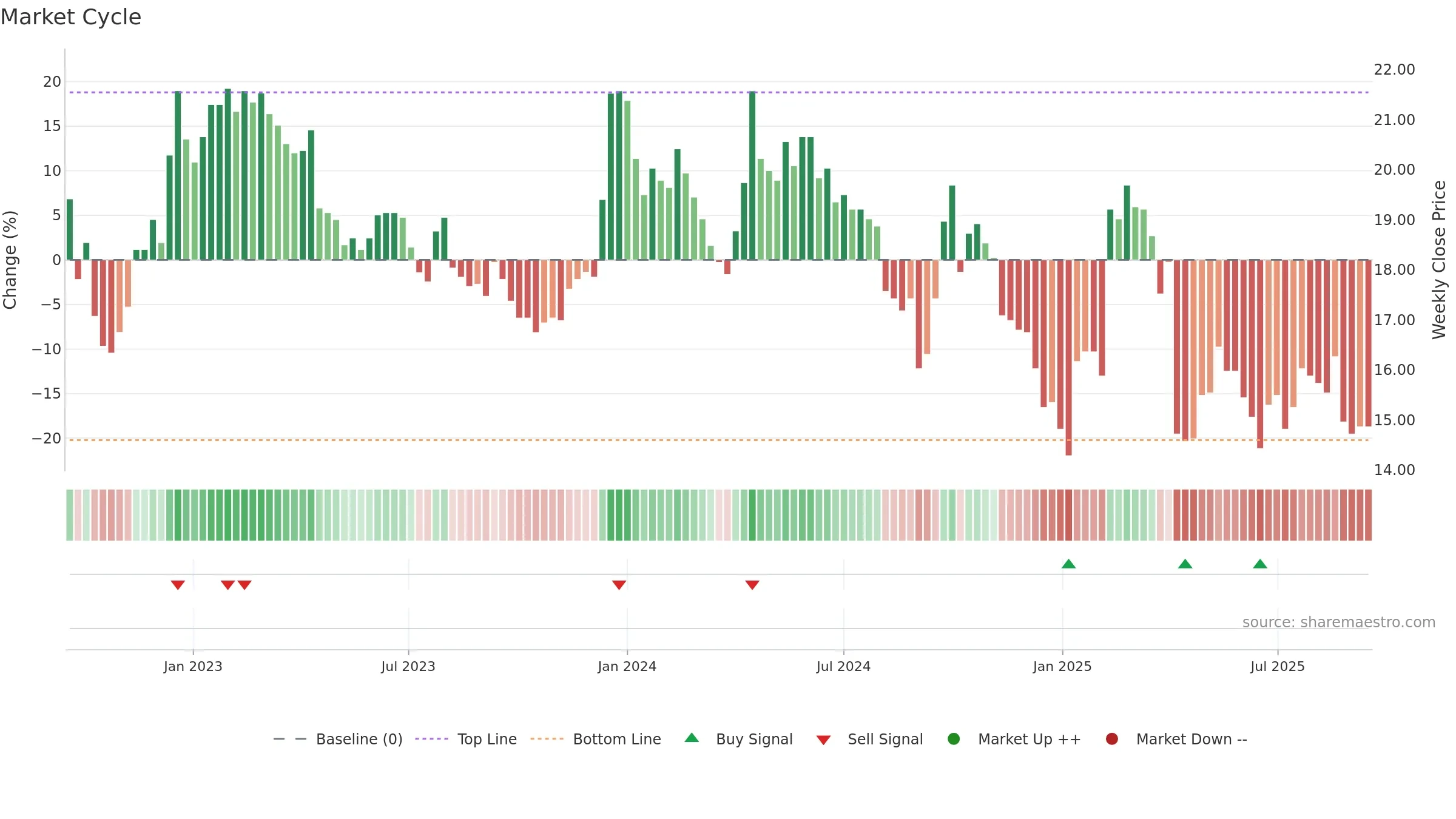Click the source: sharemaestro.com text
Screen dimensions: 1456x819
tap(1339, 622)
